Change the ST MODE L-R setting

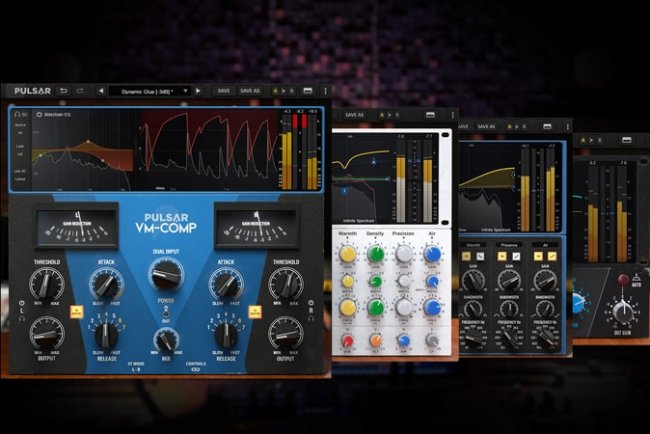click(136, 366)
